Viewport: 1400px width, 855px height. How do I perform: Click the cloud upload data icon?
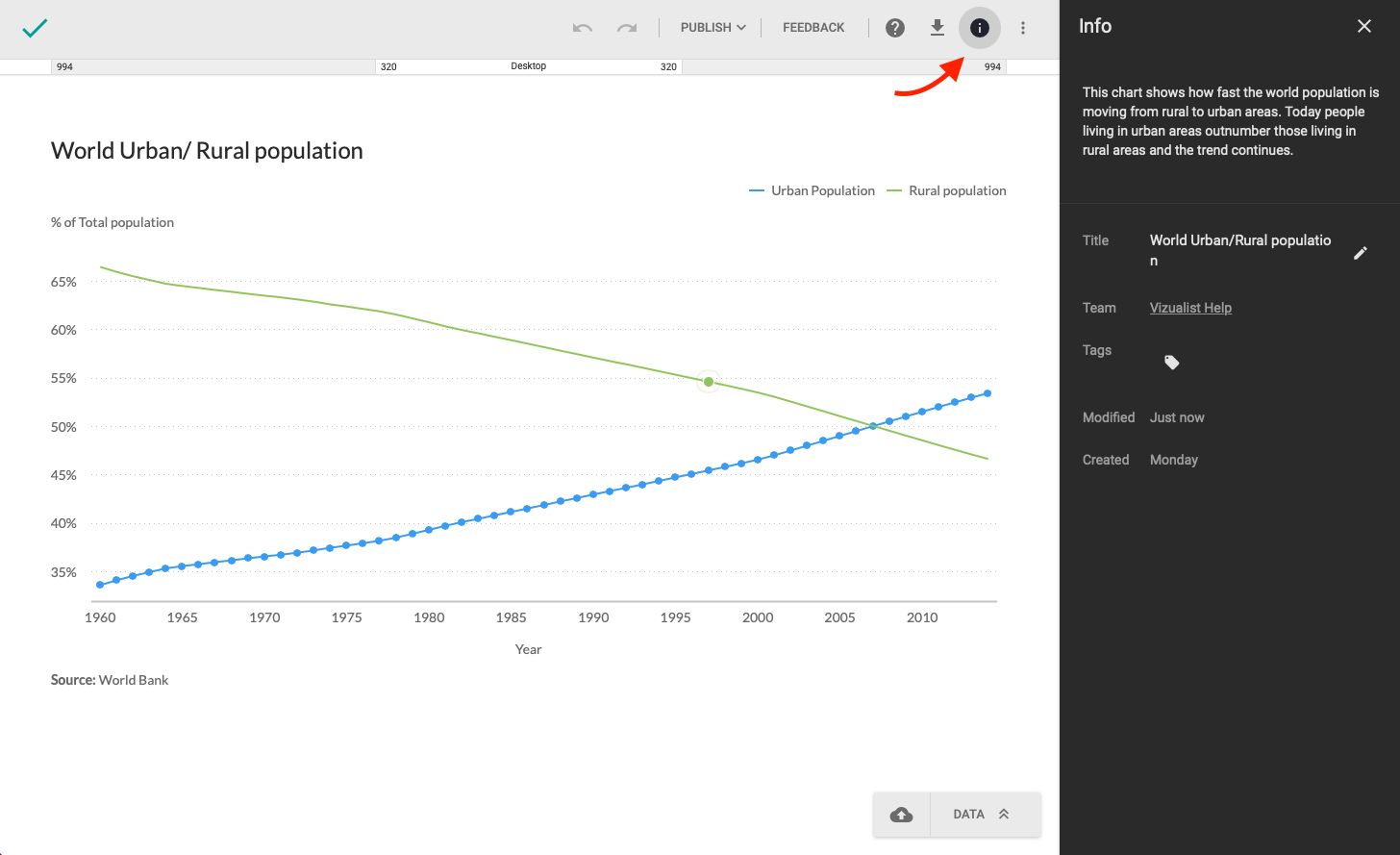pos(901,815)
